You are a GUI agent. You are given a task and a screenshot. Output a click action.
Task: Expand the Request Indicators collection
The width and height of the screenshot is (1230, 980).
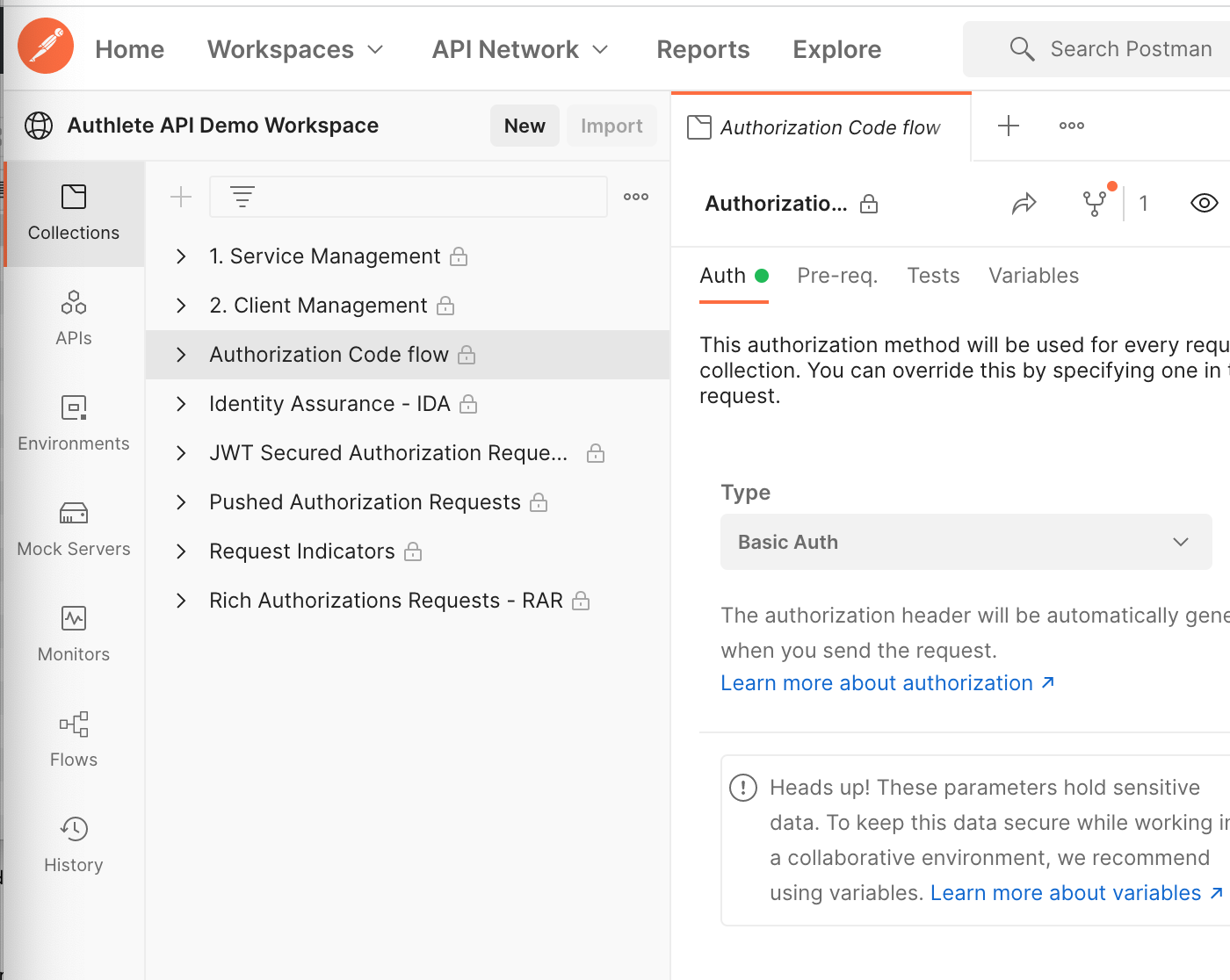coord(181,551)
